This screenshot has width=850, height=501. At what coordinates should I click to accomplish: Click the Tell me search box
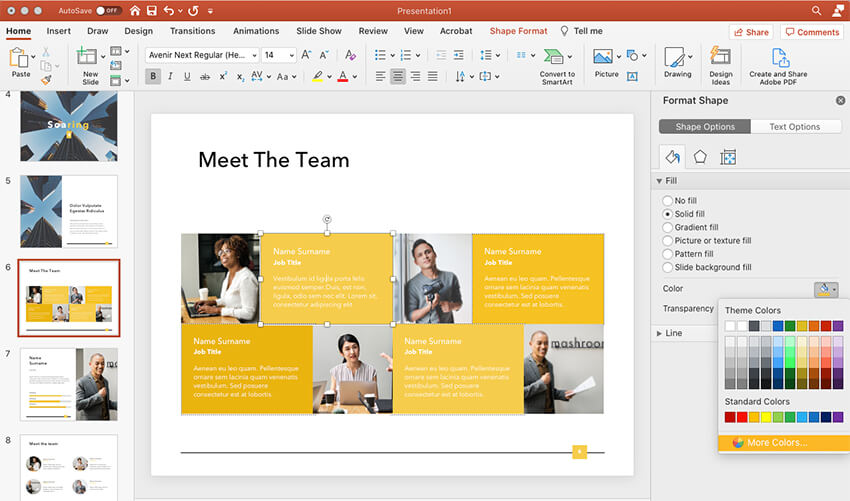click(x=582, y=31)
